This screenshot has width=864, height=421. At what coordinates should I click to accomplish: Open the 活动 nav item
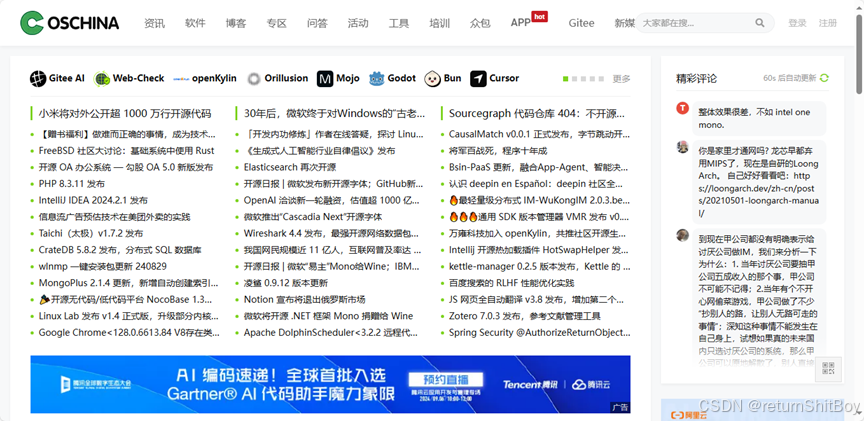click(358, 23)
